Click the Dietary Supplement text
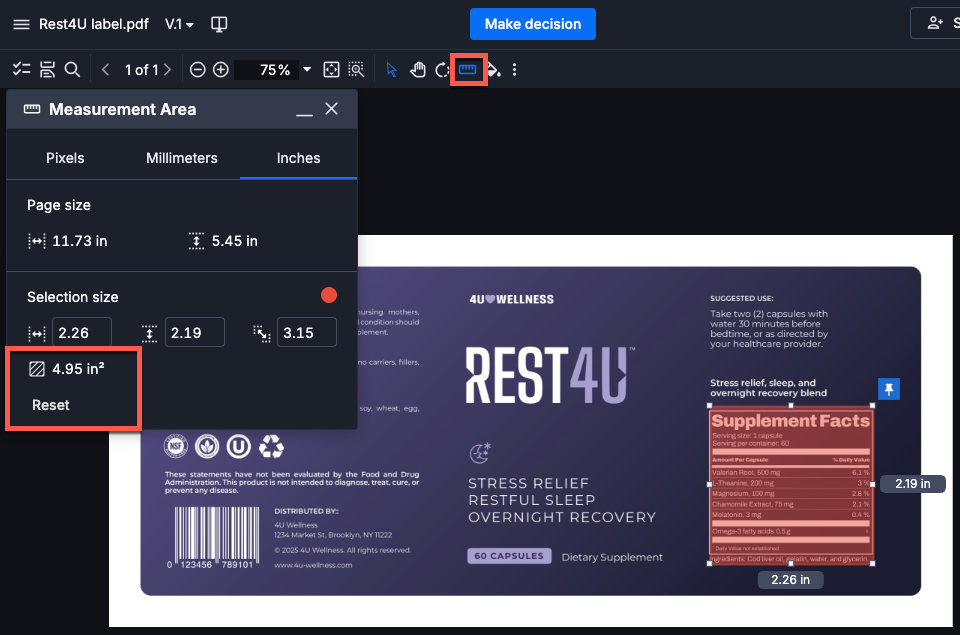Image resolution: width=960 pixels, height=635 pixels. 612,557
